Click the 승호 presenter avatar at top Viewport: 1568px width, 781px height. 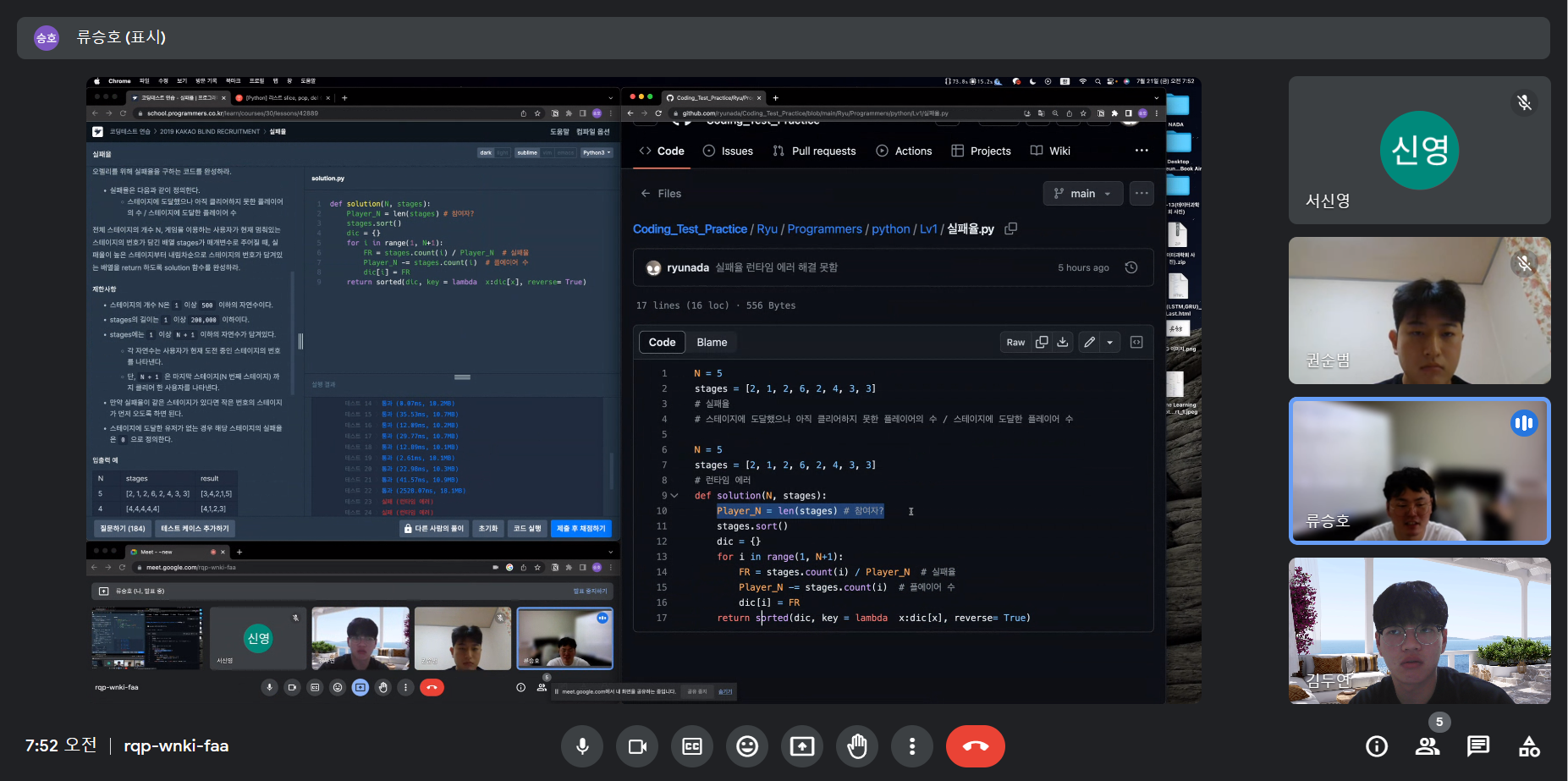pyautogui.click(x=46, y=37)
